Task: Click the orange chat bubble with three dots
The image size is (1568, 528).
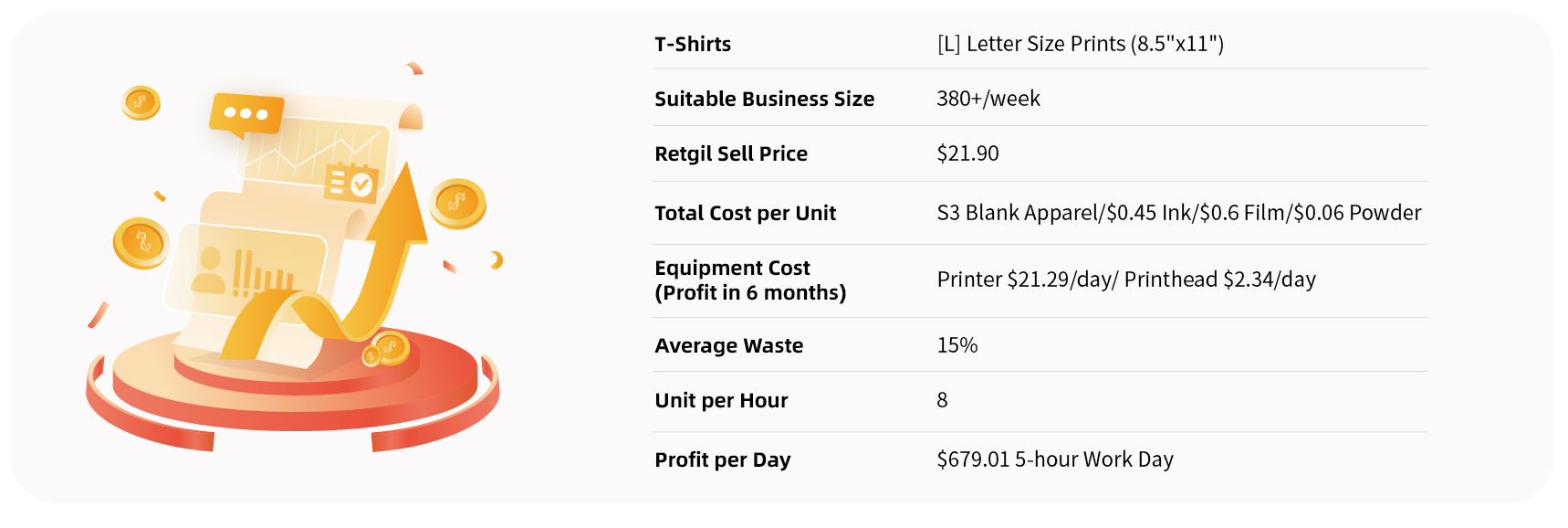Action: pos(246,114)
